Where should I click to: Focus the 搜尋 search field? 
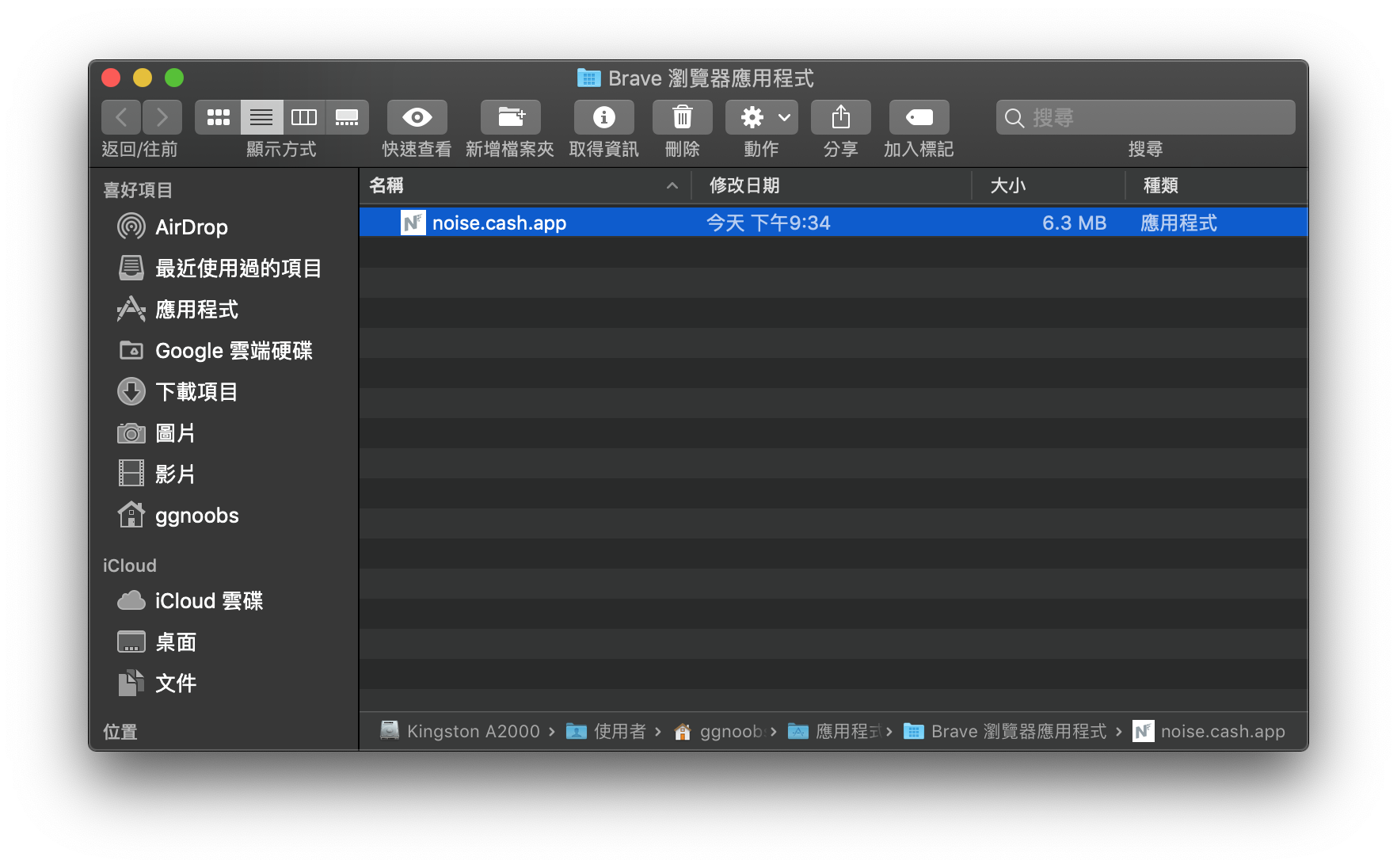coord(1145,117)
